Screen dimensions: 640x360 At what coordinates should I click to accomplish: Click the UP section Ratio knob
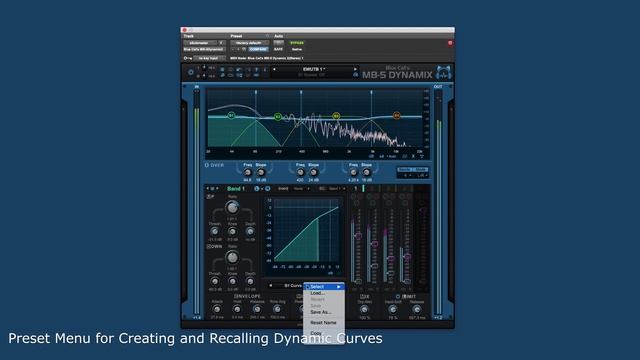click(x=232, y=208)
